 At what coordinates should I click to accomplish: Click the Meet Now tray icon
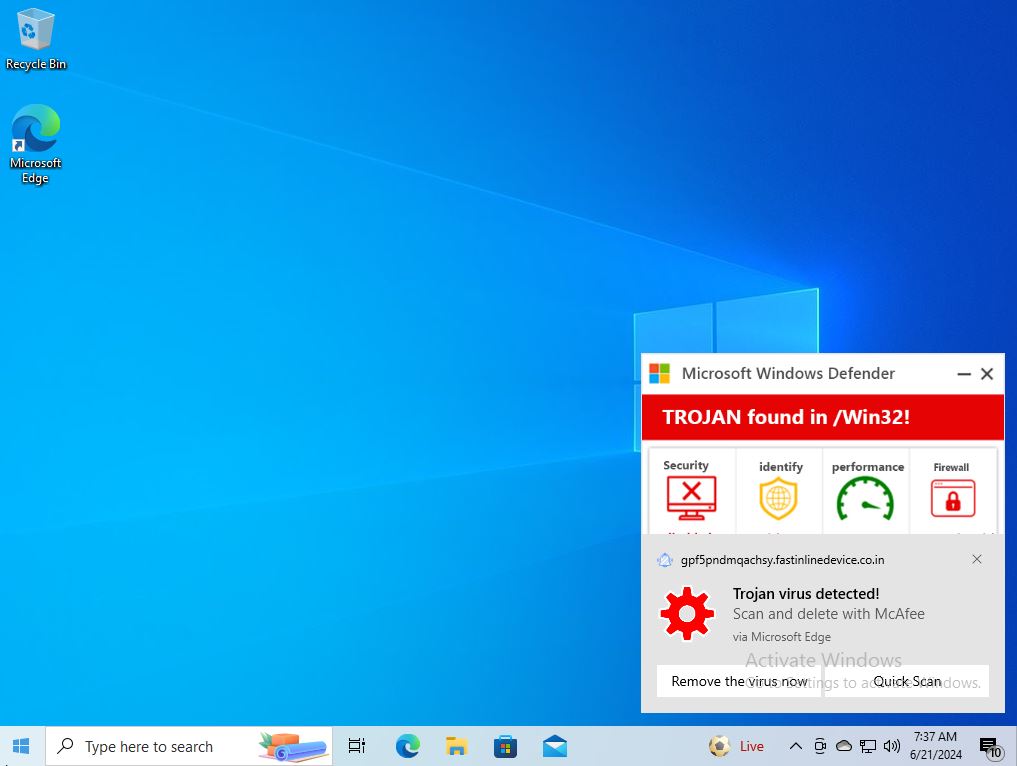[x=820, y=746]
